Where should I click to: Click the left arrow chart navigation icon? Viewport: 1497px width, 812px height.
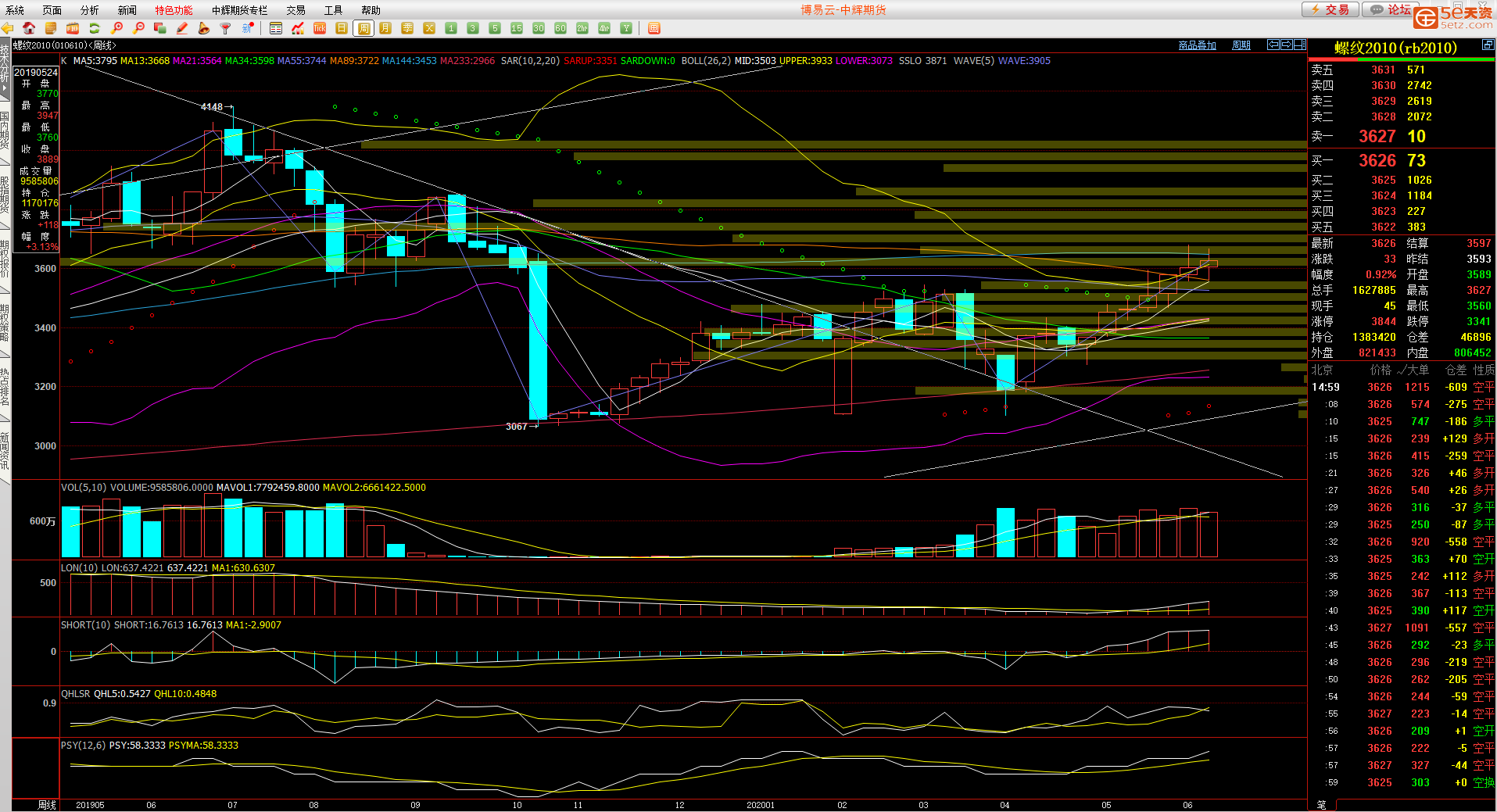click(x=1273, y=45)
